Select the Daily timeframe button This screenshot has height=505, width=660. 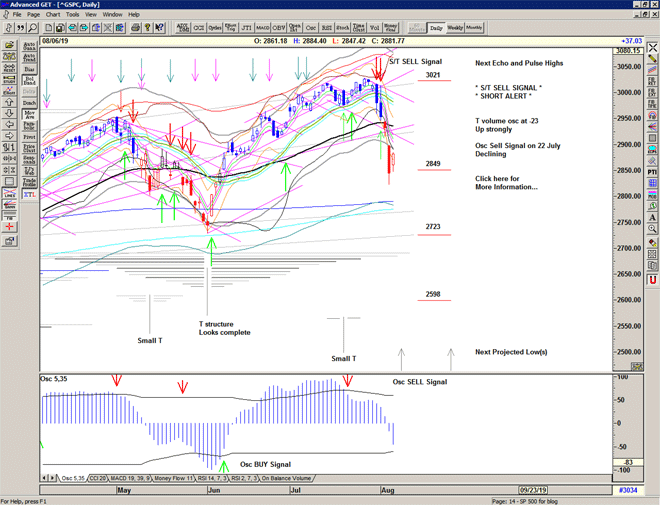pos(436,28)
